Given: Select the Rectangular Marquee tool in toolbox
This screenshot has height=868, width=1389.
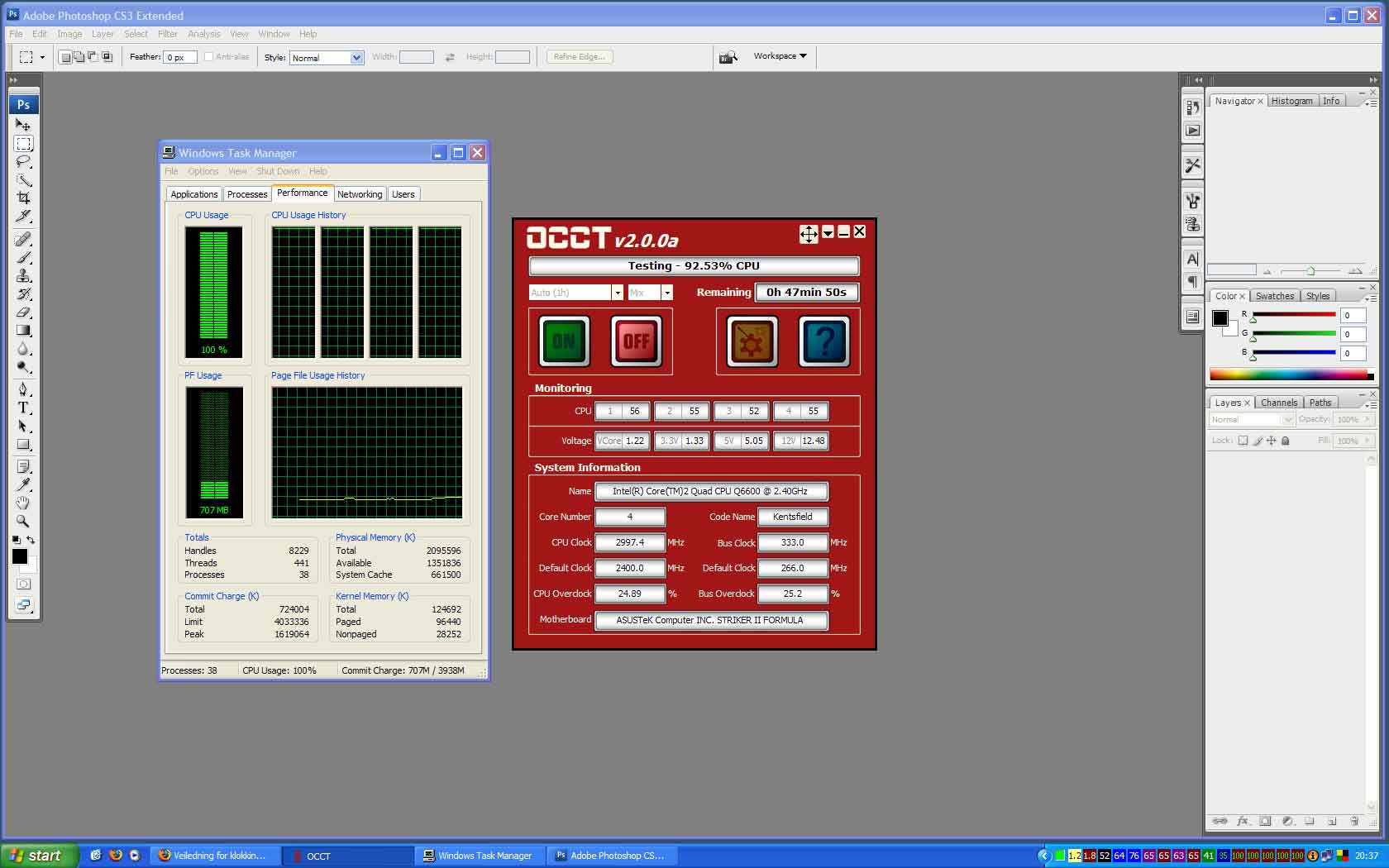Looking at the screenshot, I should click(23, 144).
